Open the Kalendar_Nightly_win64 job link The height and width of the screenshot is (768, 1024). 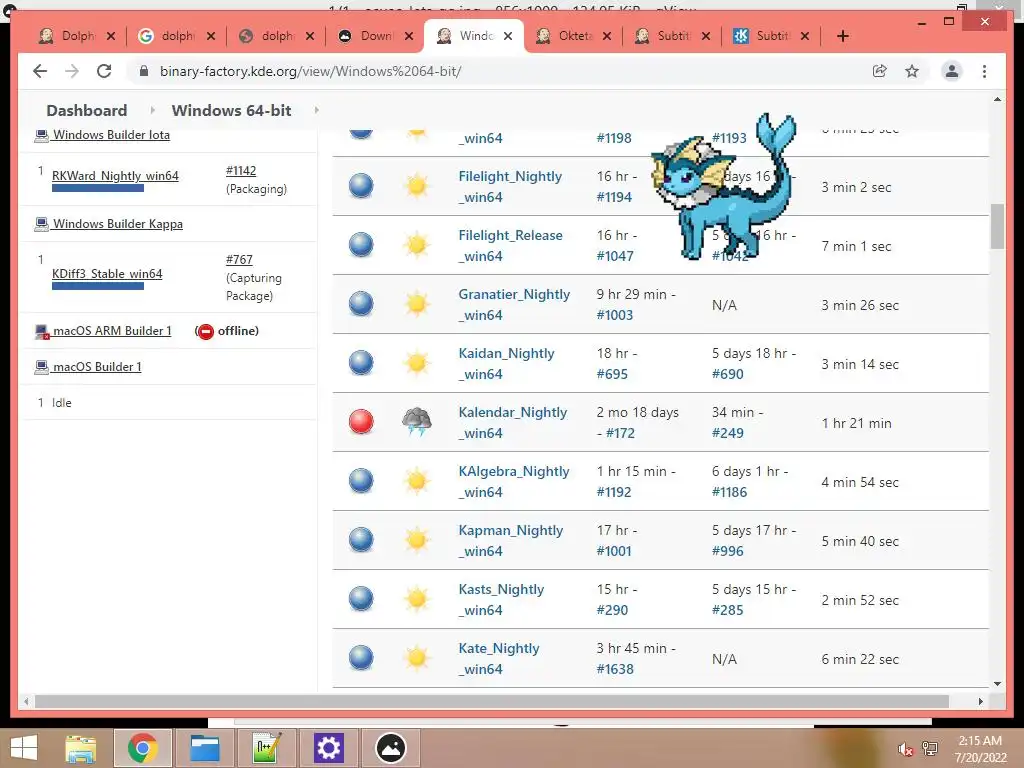pos(513,423)
